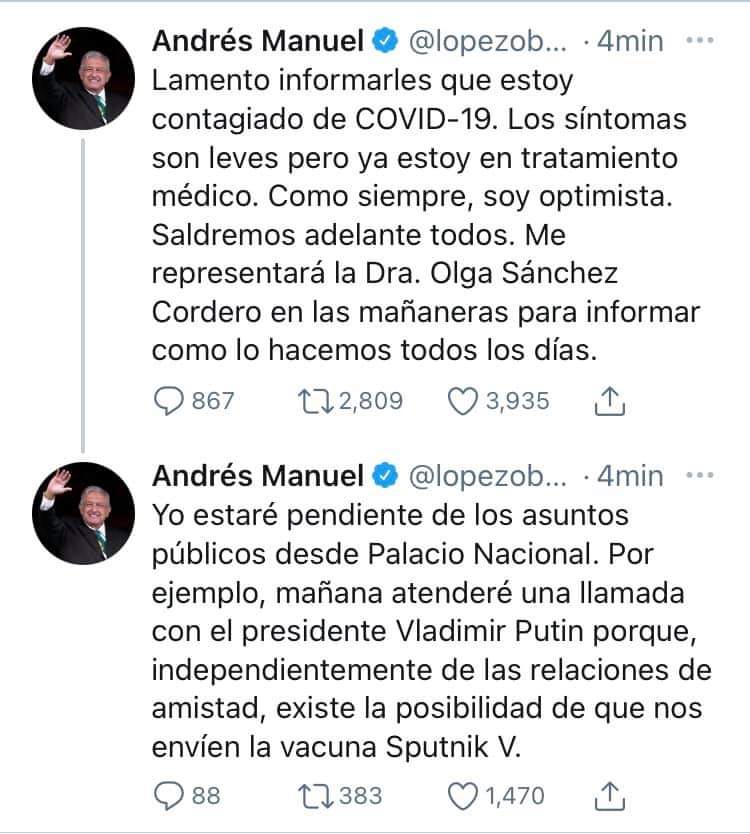Open Andrés Manuel name on first tweet

coord(258,41)
